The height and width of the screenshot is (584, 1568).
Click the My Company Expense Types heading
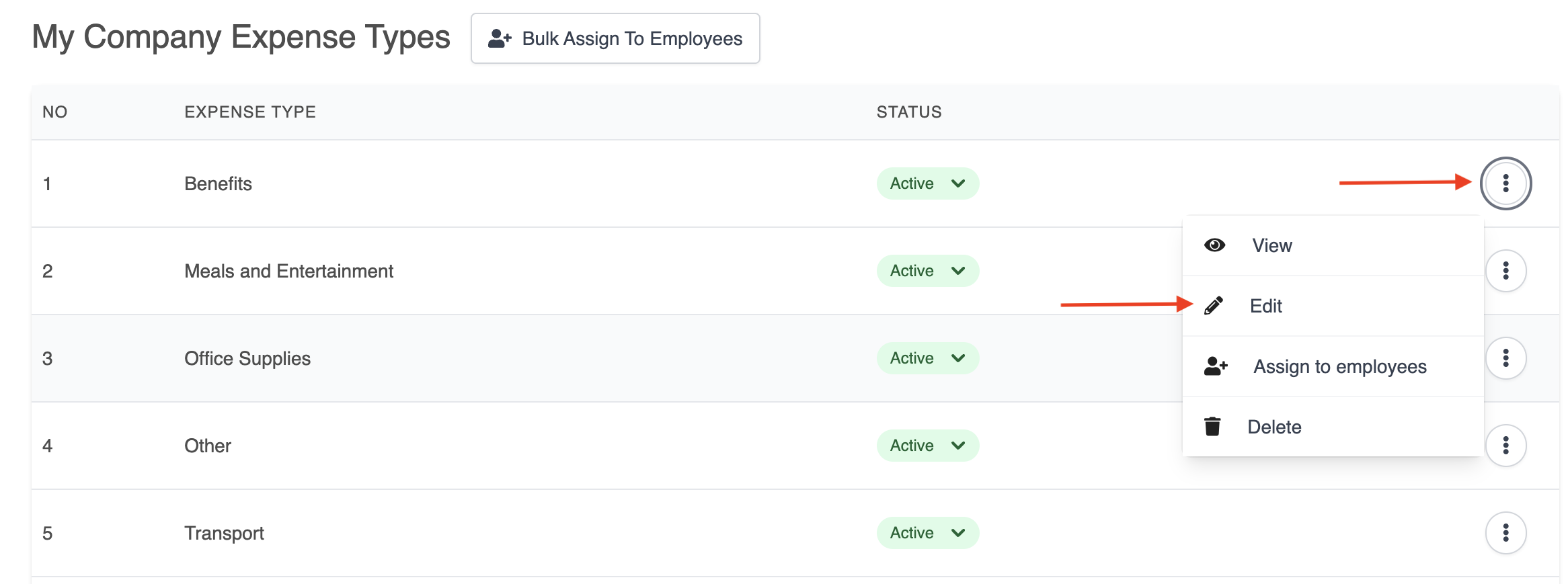(241, 37)
